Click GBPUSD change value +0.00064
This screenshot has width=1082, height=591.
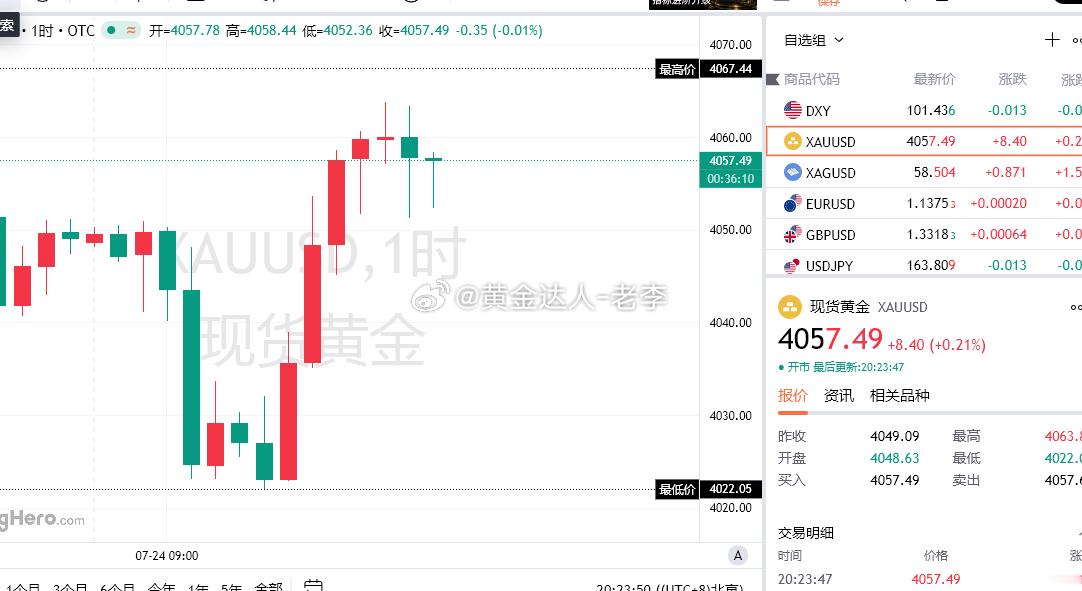(x=999, y=234)
